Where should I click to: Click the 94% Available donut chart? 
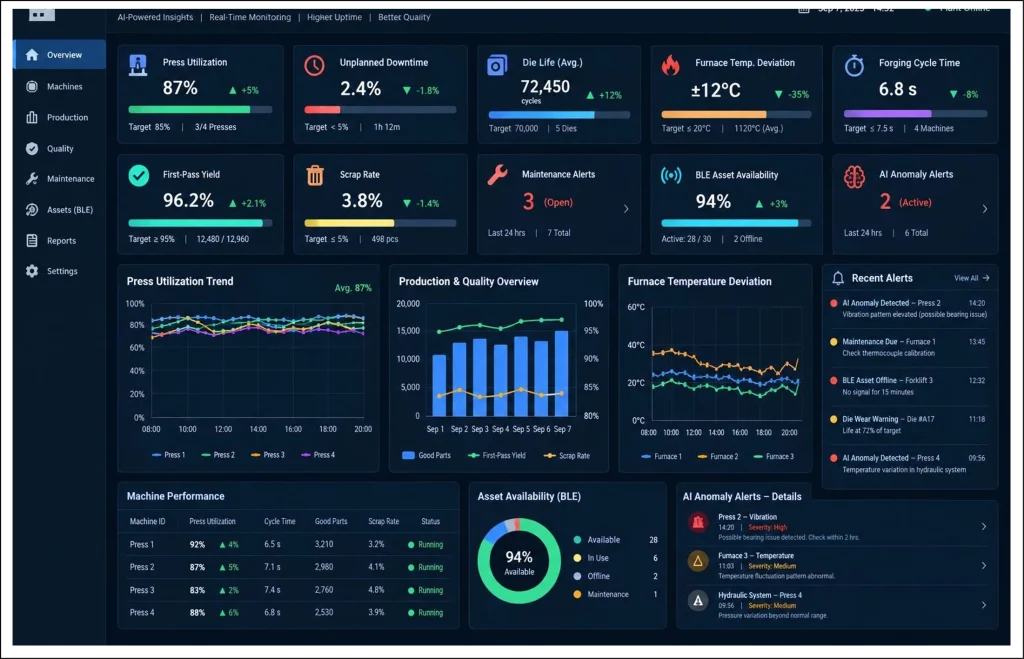click(x=519, y=561)
